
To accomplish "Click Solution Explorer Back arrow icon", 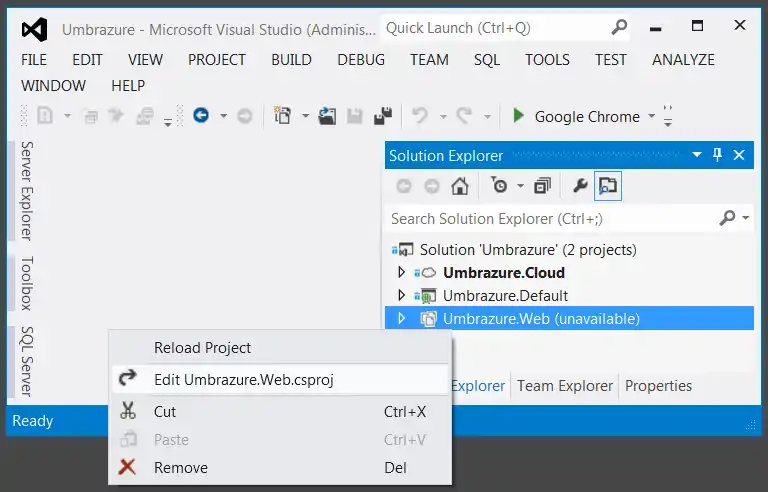I will (404, 186).
